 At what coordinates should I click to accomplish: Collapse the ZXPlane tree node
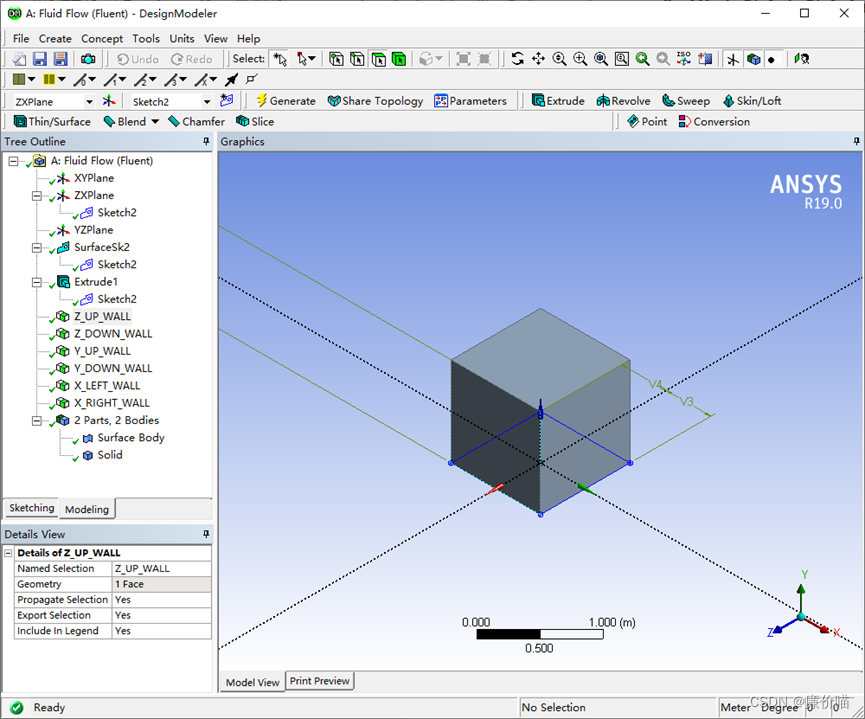(36, 196)
